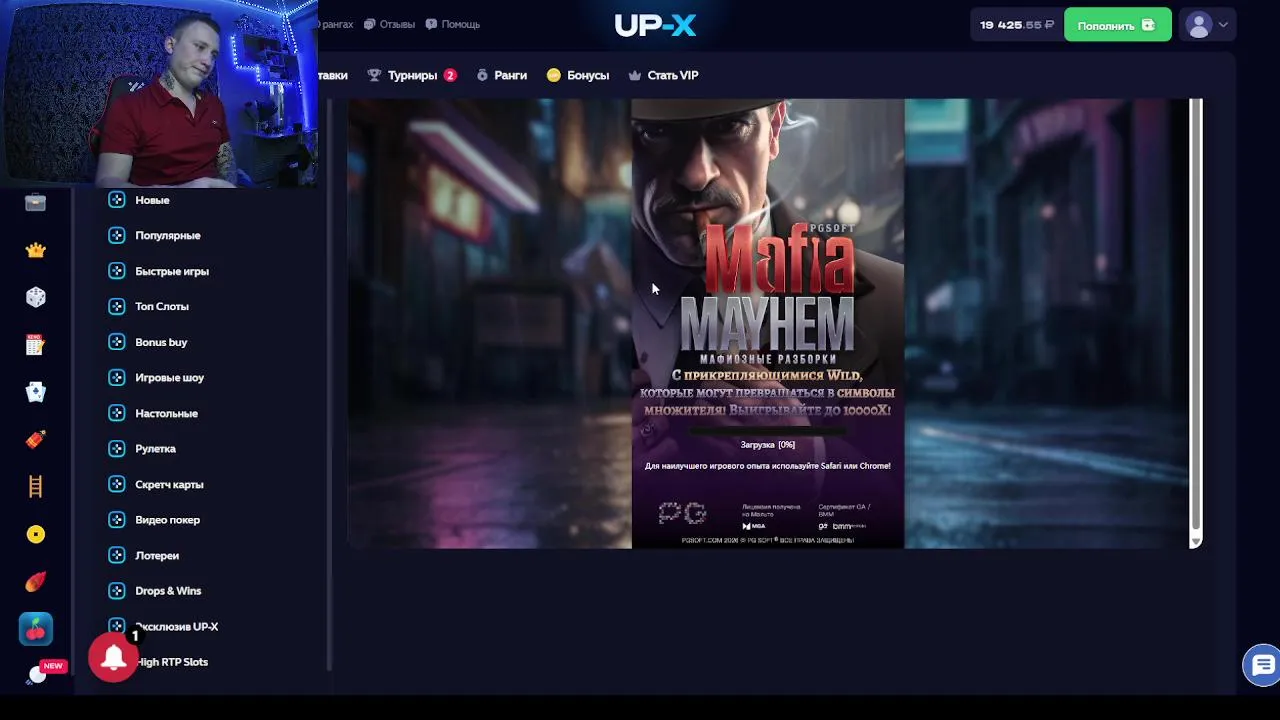Click the trophy icon beside Турниры
Screen dimensions: 1280x720
[x=374, y=75]
